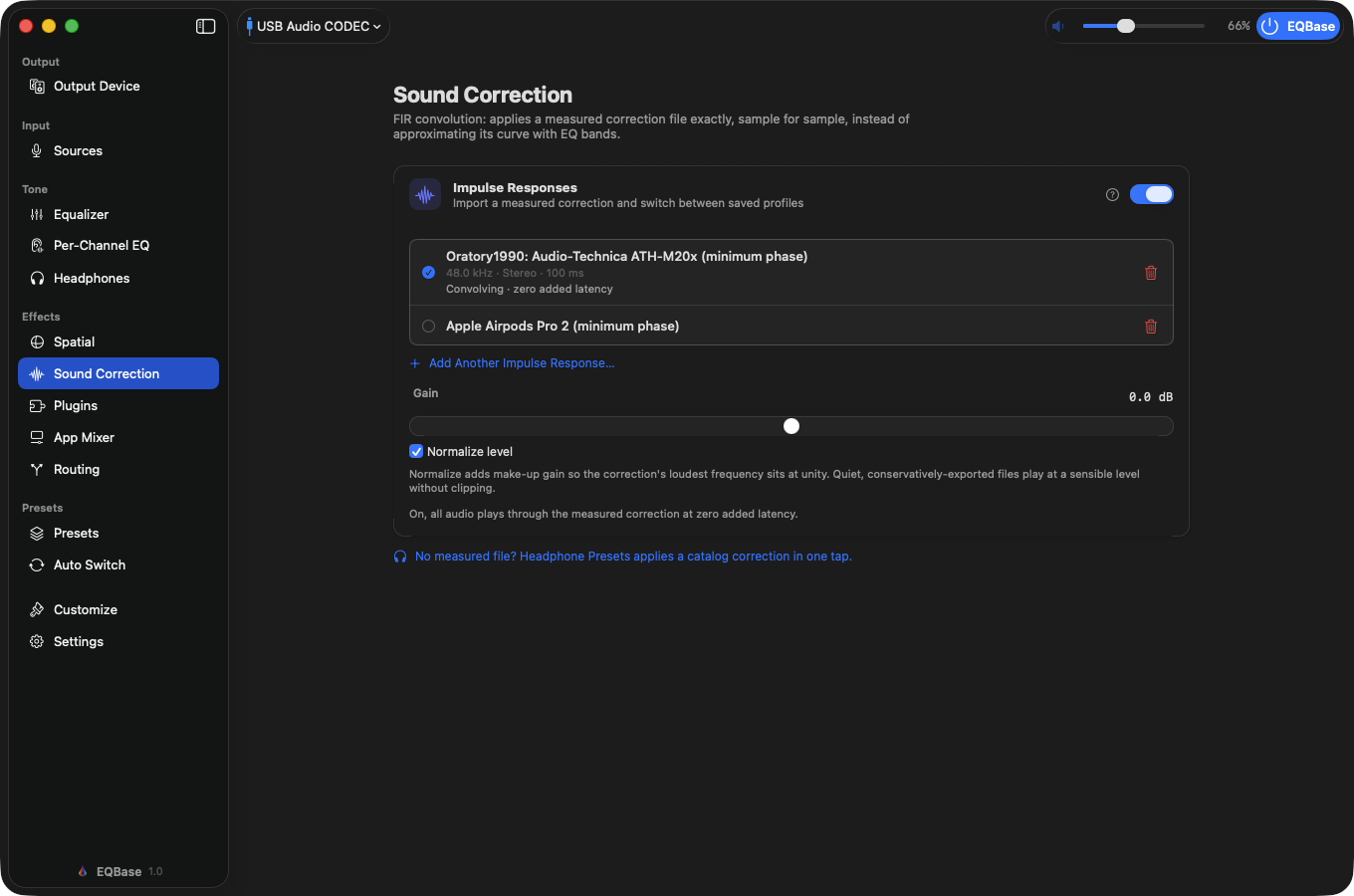Viewport: 1354px width, 896px height.
Task: Click the headphones icon beside No measured file
Action: click(x=400, y=557)
